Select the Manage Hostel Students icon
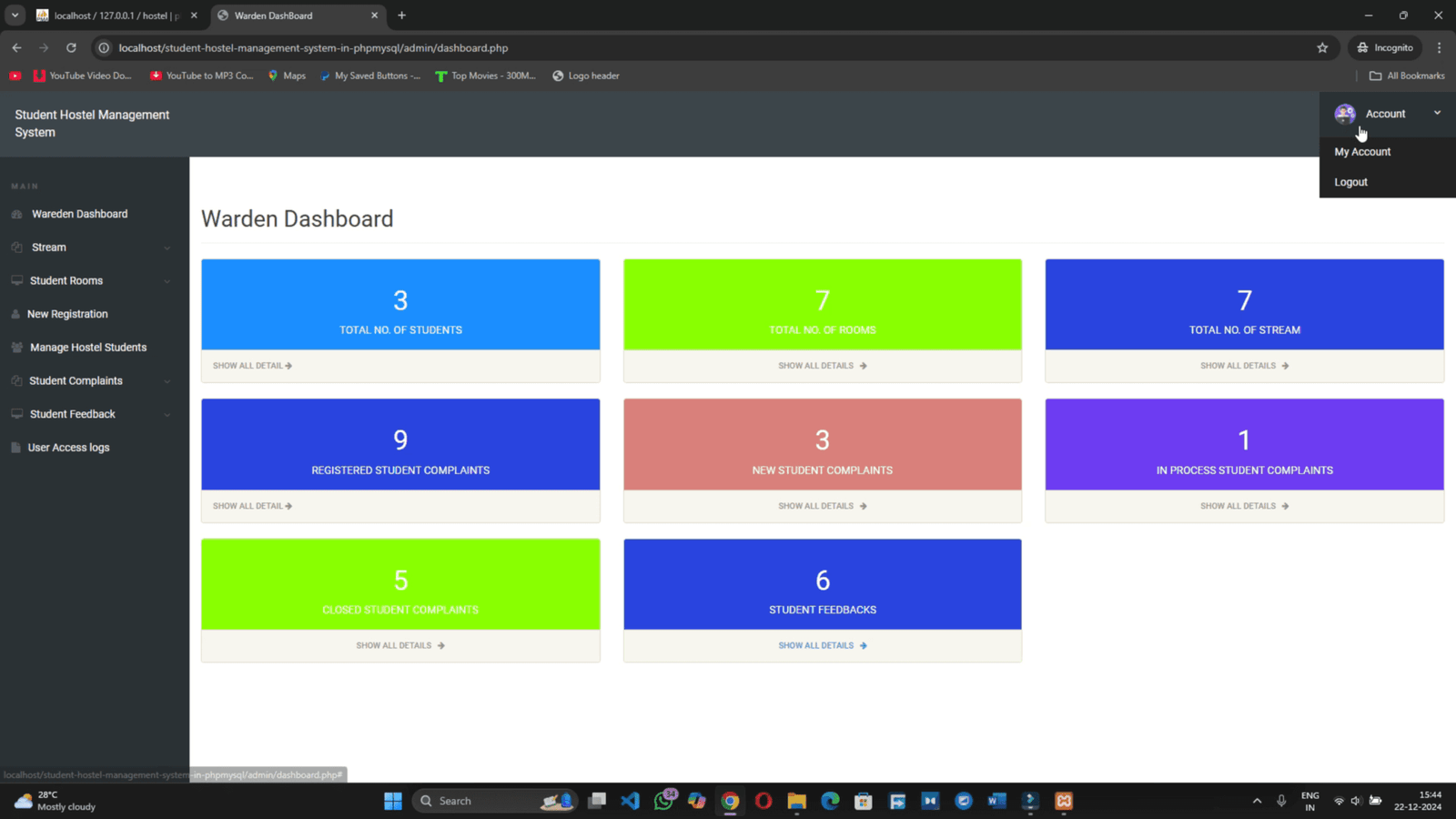The width and height of the screenshot is (1456, 819). click(x=16, y=347)
